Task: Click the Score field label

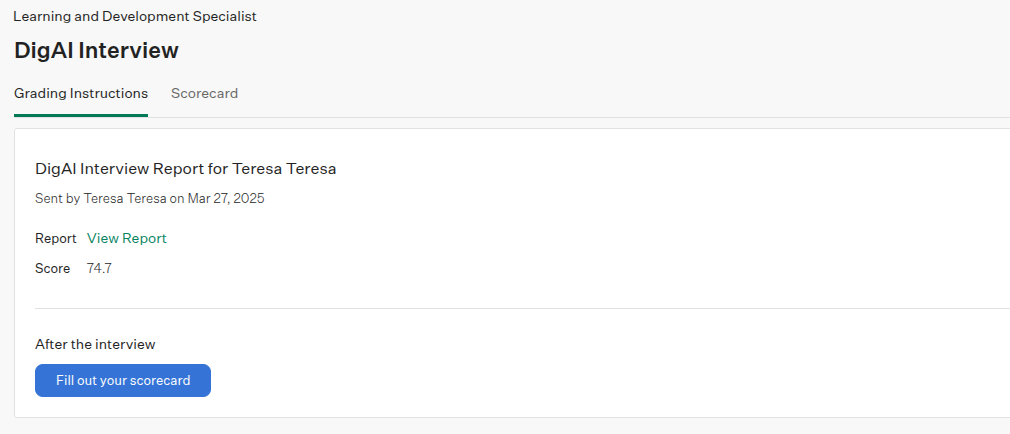Action: point(53,269)
